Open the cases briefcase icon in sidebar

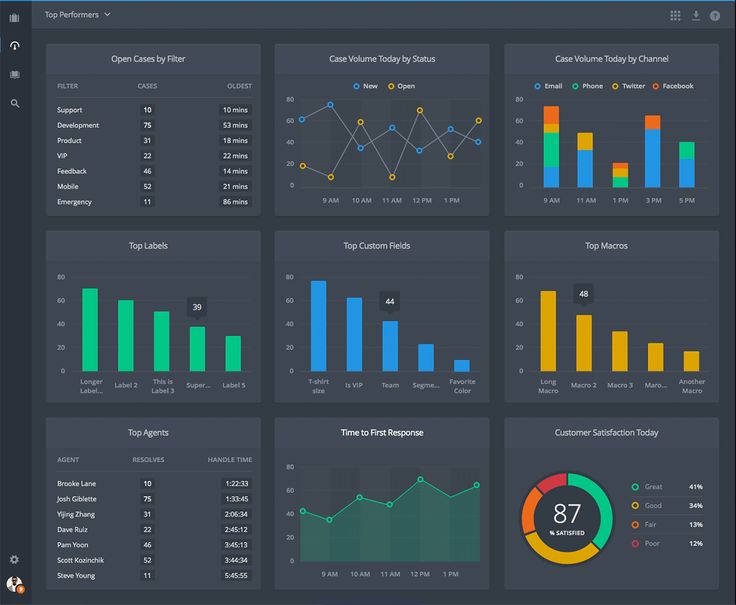[15, 18]
